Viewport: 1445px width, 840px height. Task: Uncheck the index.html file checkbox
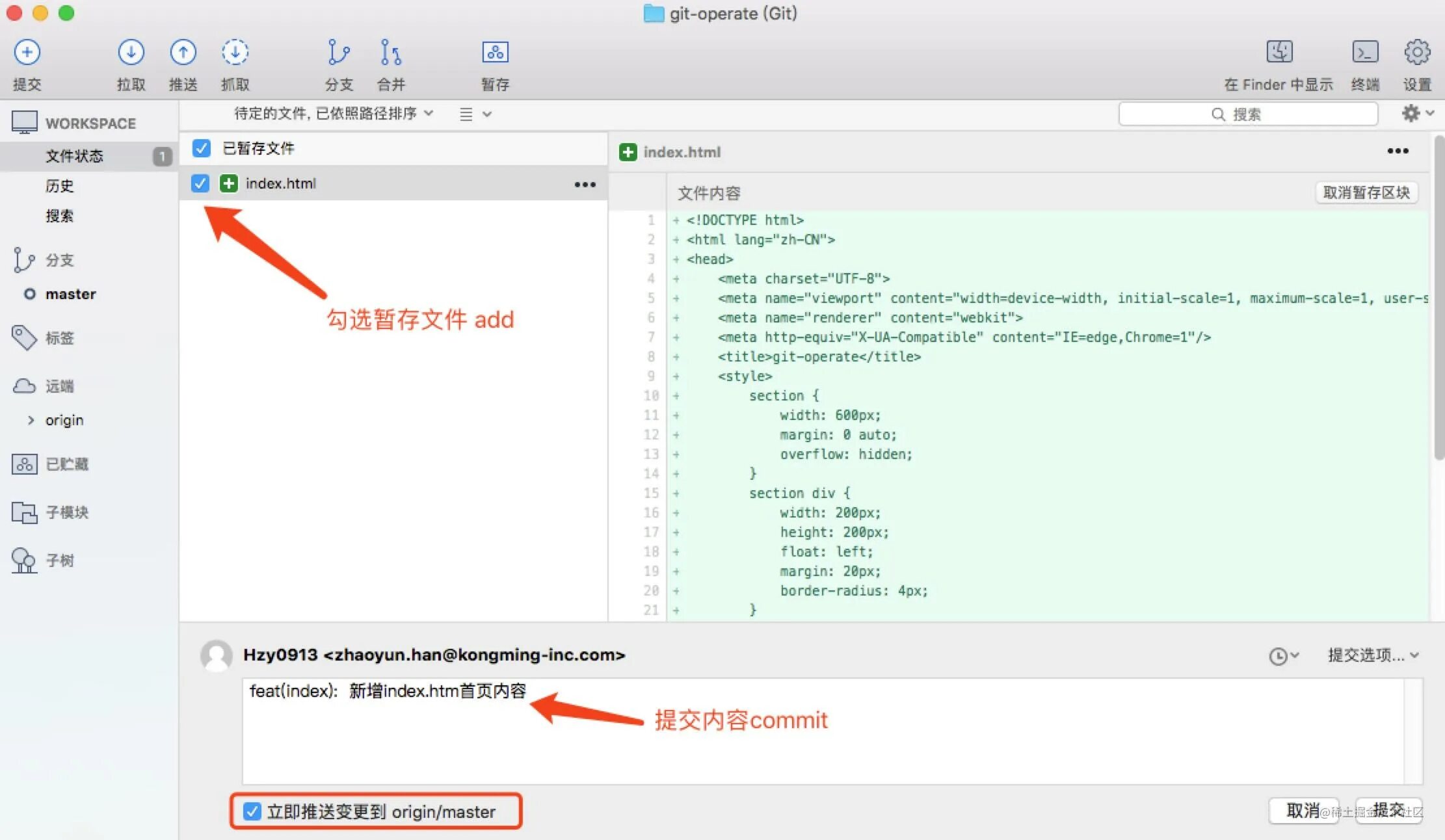click(200, 183)
